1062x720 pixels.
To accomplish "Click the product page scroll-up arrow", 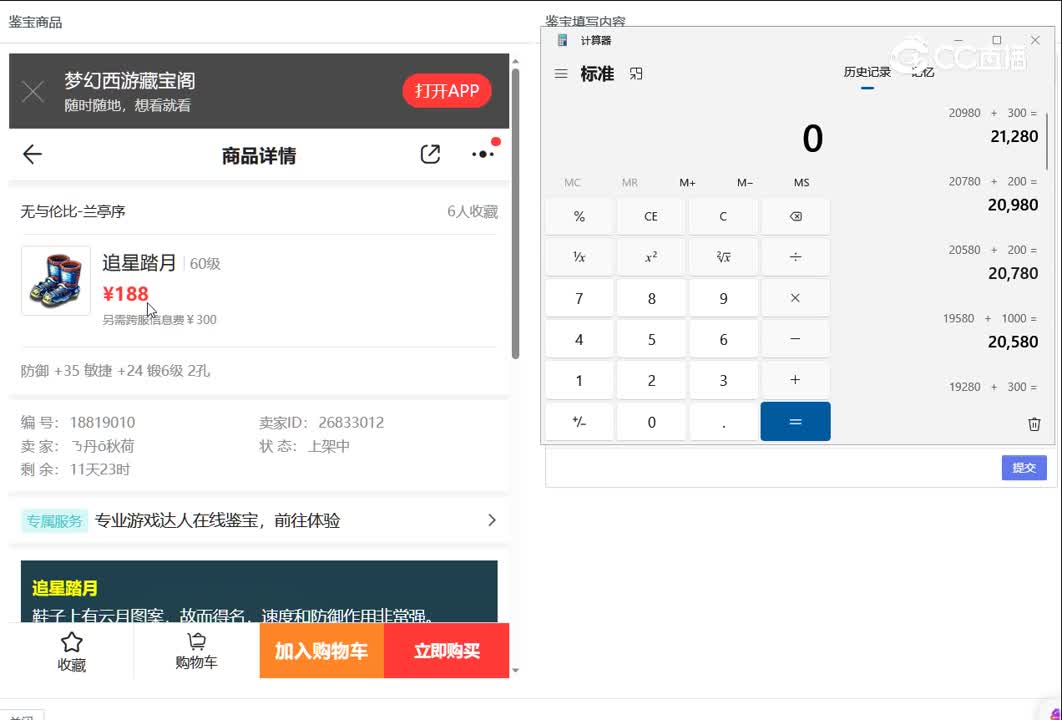I will tap(515, 62).
